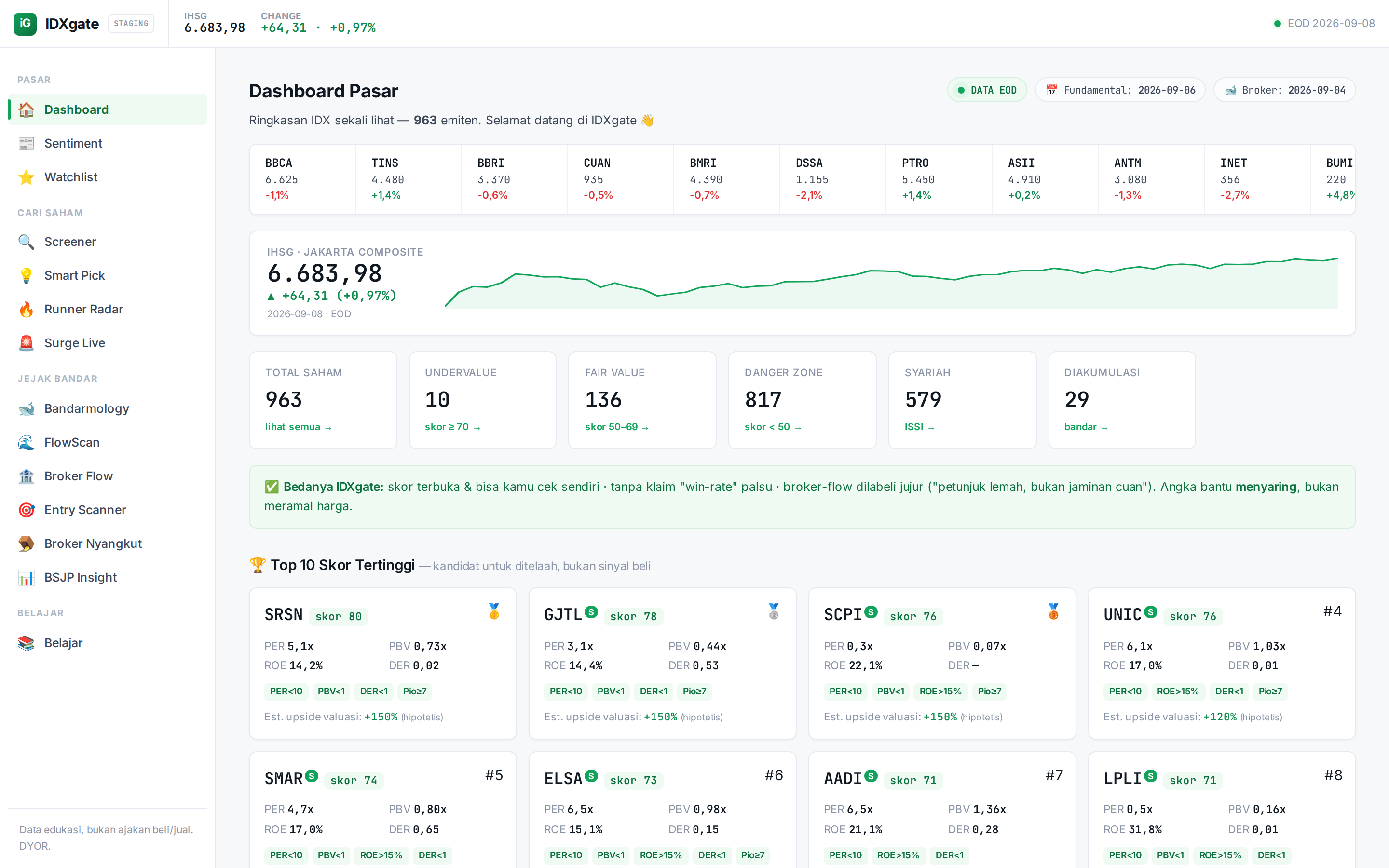The height and width of the screenshot is (868, 1389).
Task: Click the Belajar books icon
Action: (27, 643)
